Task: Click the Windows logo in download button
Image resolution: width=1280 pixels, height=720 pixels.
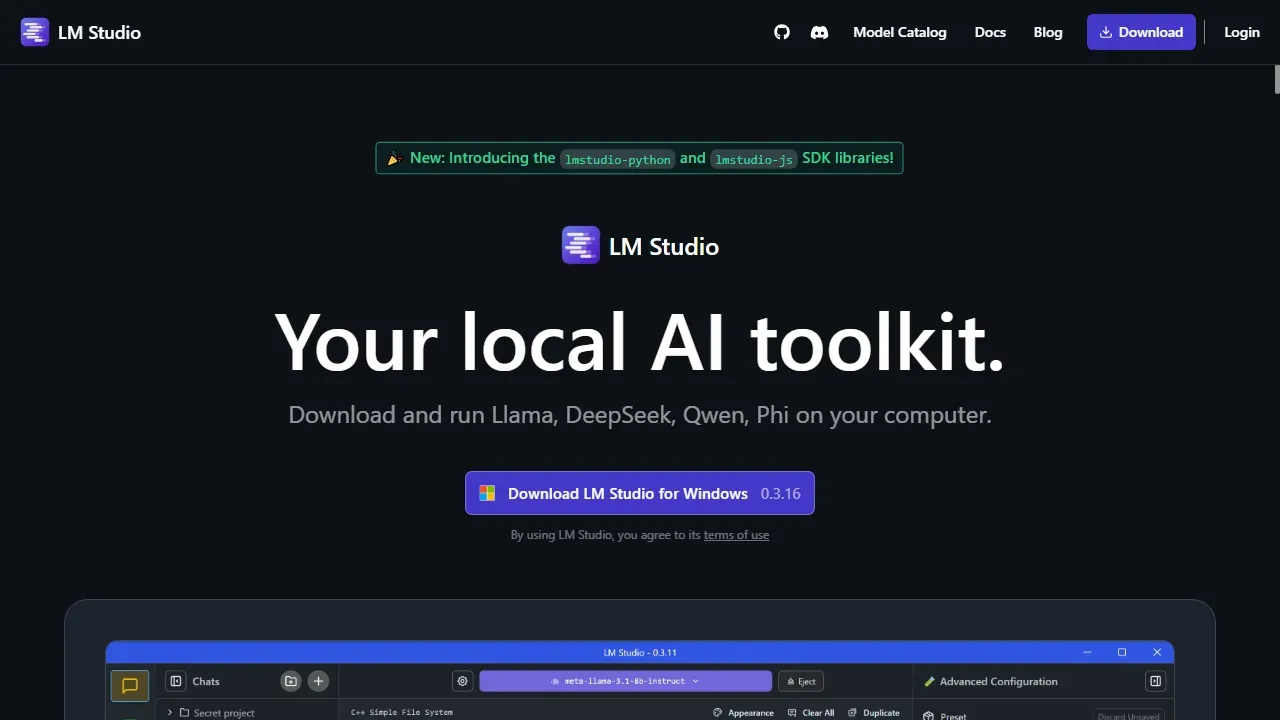Action: coord(487,493)
